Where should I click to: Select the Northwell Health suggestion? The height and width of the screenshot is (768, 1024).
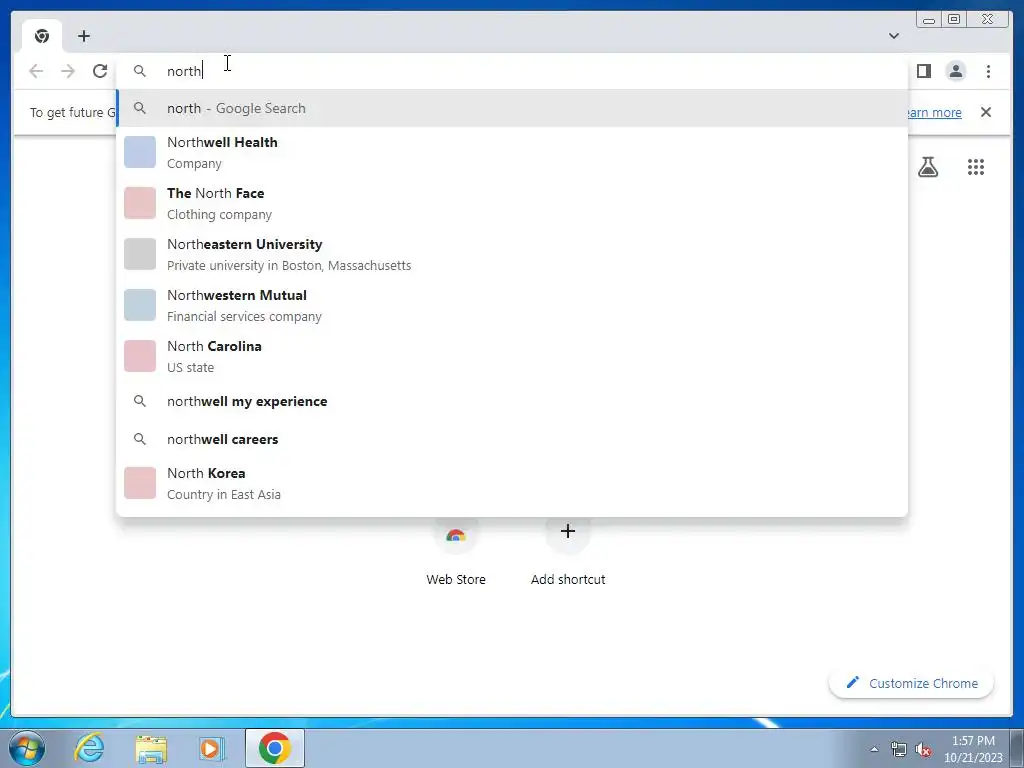click(x=512, y=152)
